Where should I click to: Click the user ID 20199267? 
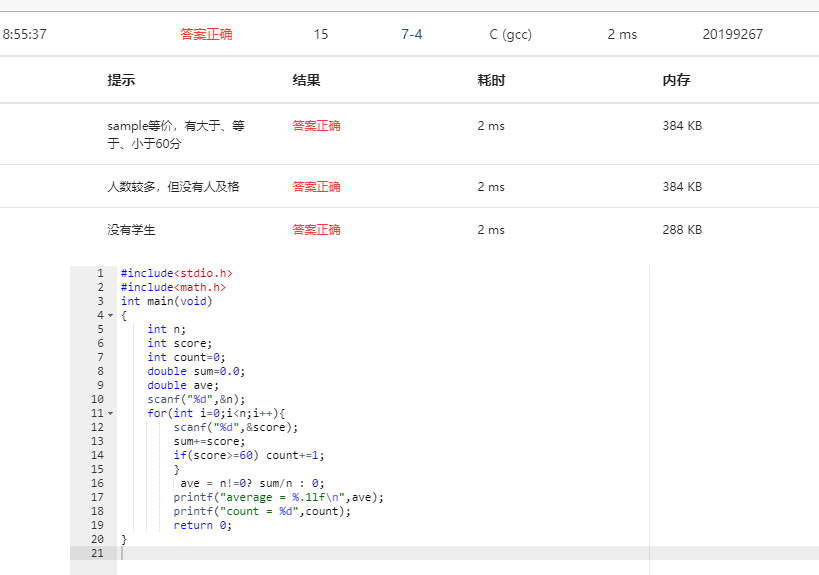[x=732, y=34]
